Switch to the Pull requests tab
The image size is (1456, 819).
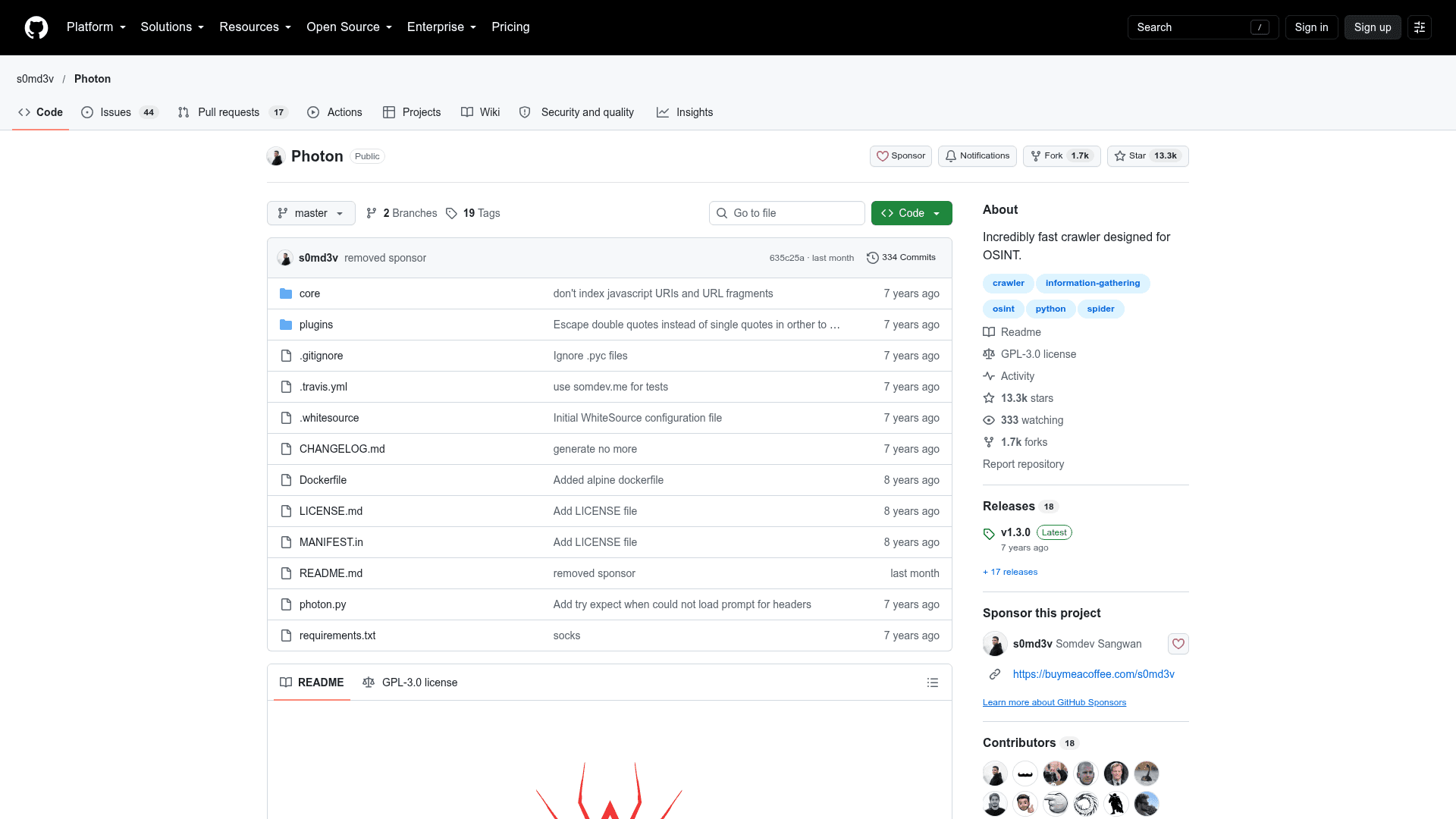click(x=233, y=112)
